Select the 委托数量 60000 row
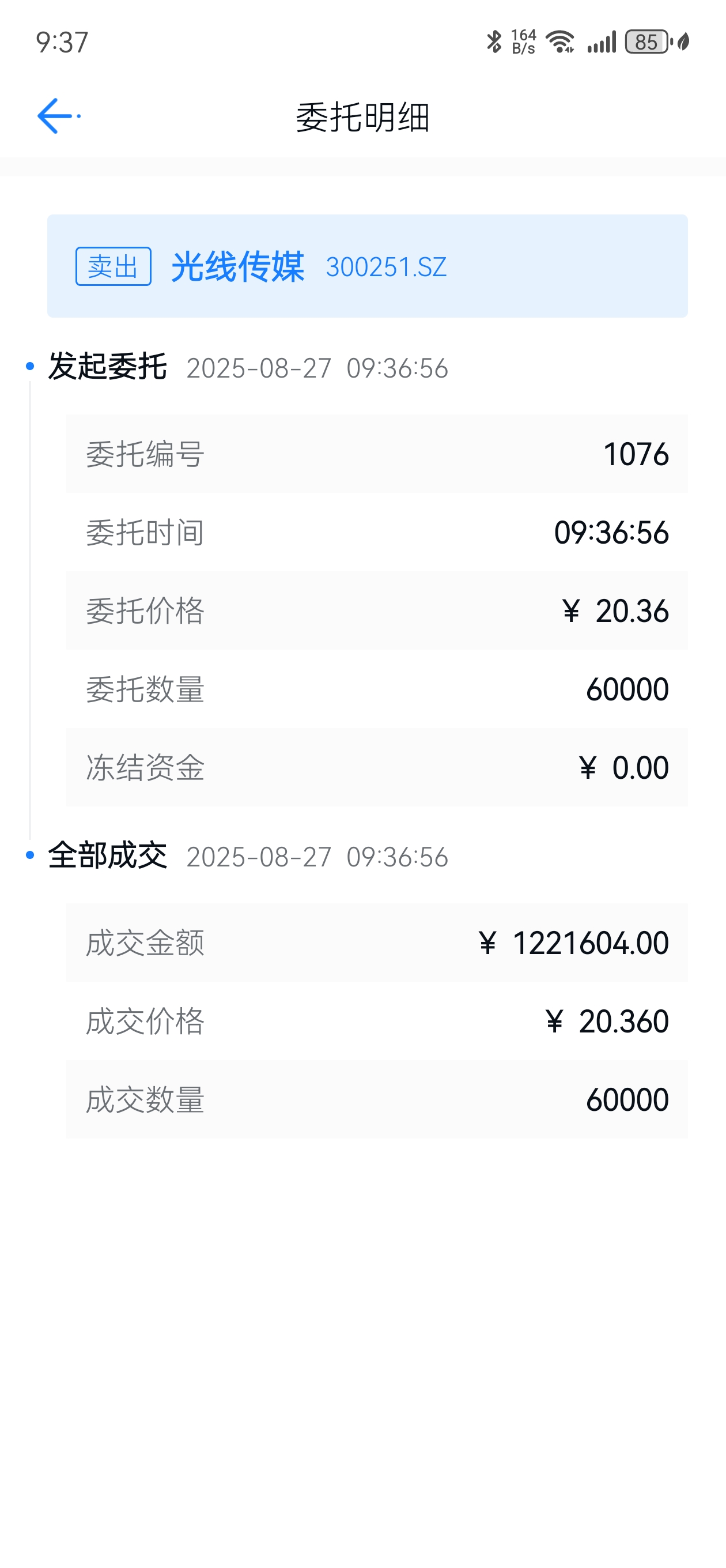Image resolution: width=726 pixels, height=1568 pixels. click(x=377, y=689)
